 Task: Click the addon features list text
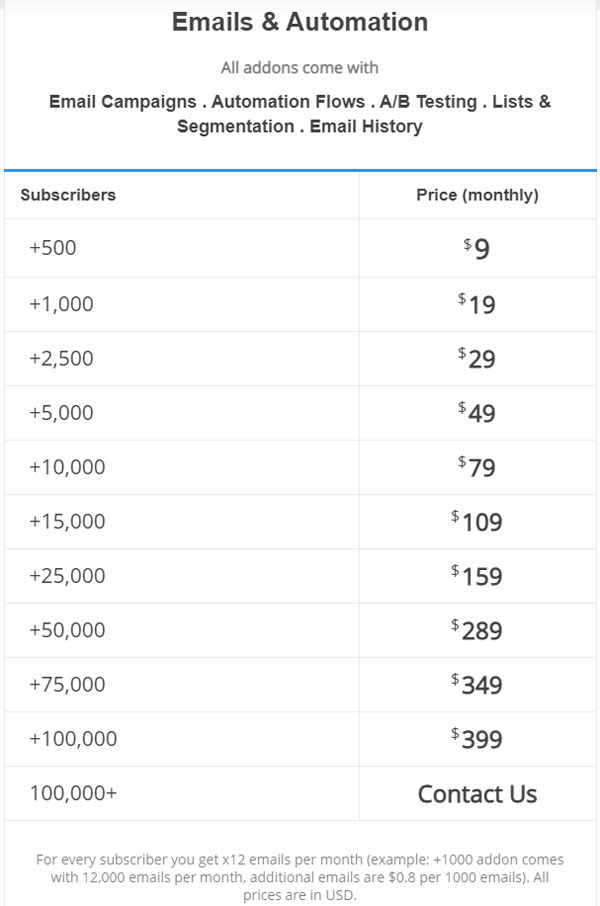(300, 114)
